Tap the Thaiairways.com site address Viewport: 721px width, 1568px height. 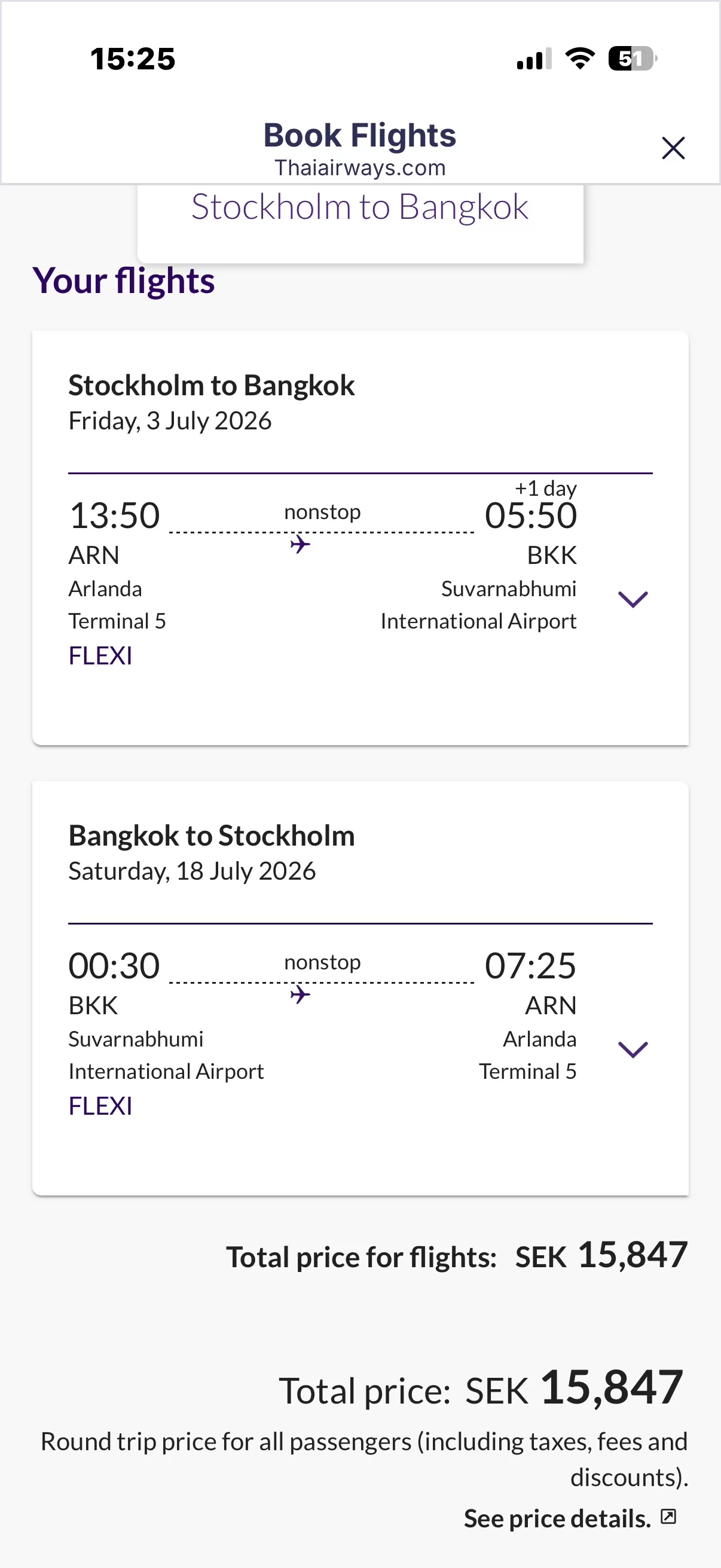(359, 168)
